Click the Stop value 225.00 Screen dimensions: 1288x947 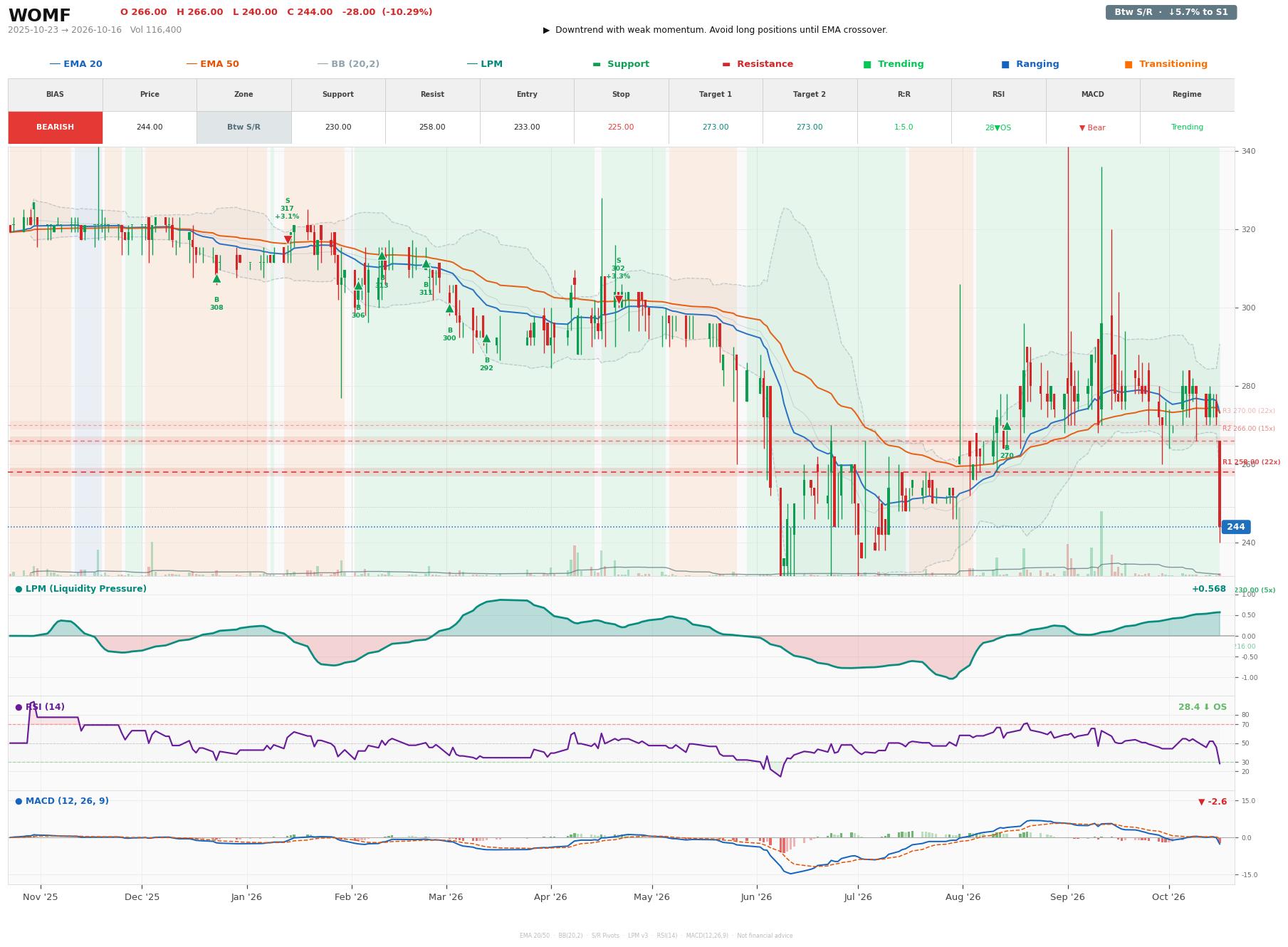(x=621, y=127)
